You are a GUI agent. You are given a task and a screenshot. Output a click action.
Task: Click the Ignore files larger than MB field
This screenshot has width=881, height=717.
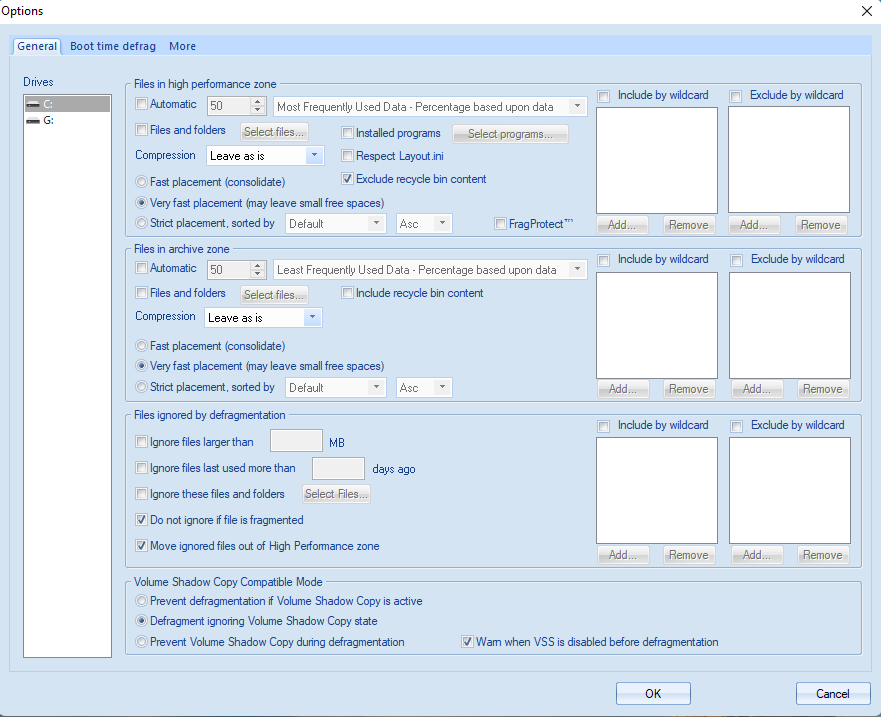[x=296, y=441]
